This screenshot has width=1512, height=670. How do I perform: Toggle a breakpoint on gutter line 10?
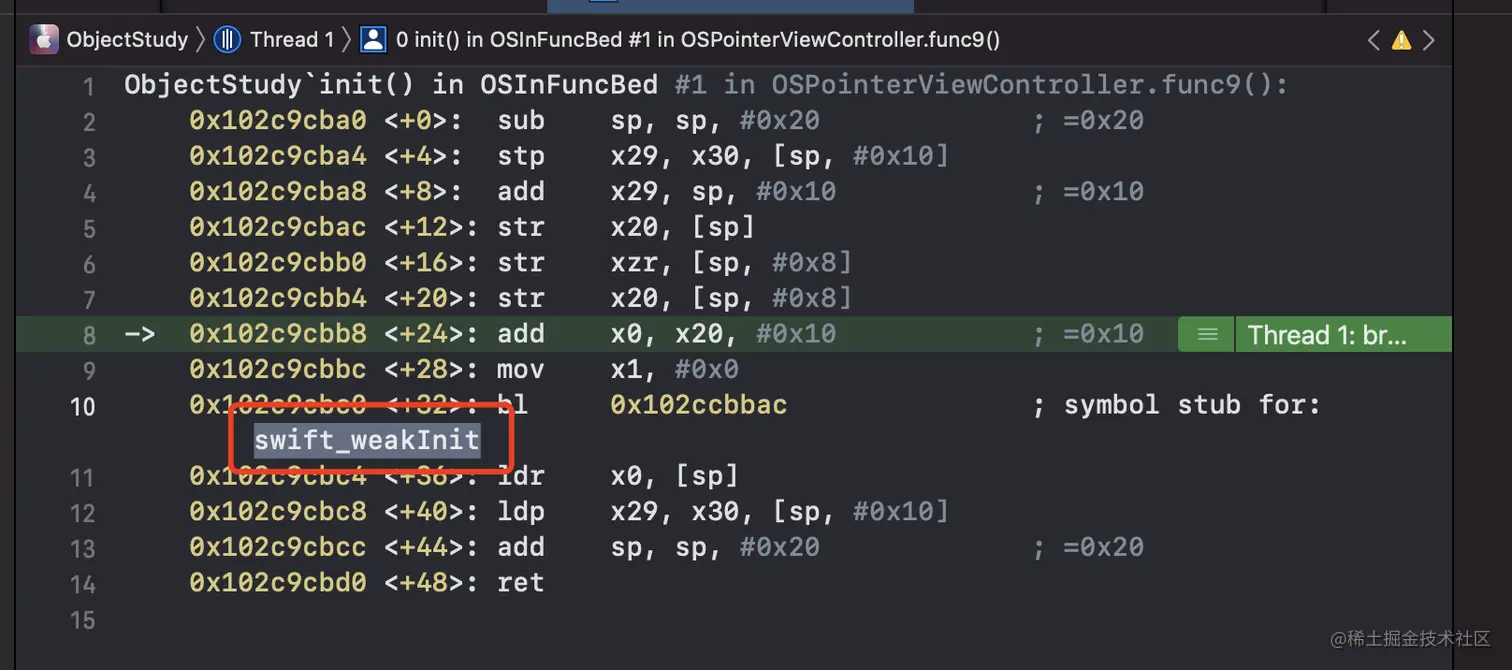(82, 406)
